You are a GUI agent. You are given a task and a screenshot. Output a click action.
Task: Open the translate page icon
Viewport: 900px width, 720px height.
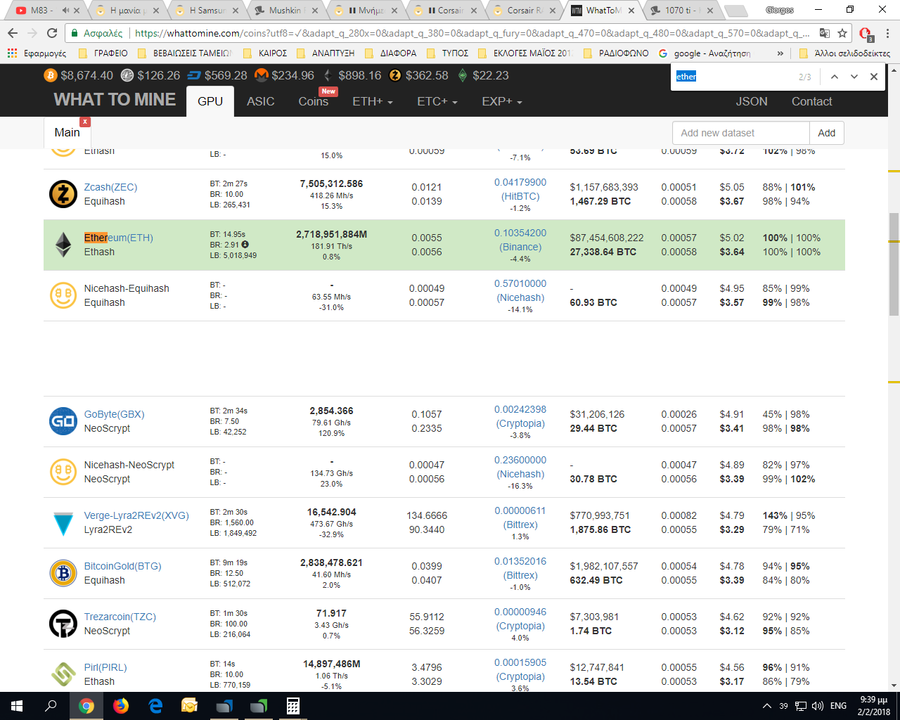pyautogui.click(x=824, y=33)
